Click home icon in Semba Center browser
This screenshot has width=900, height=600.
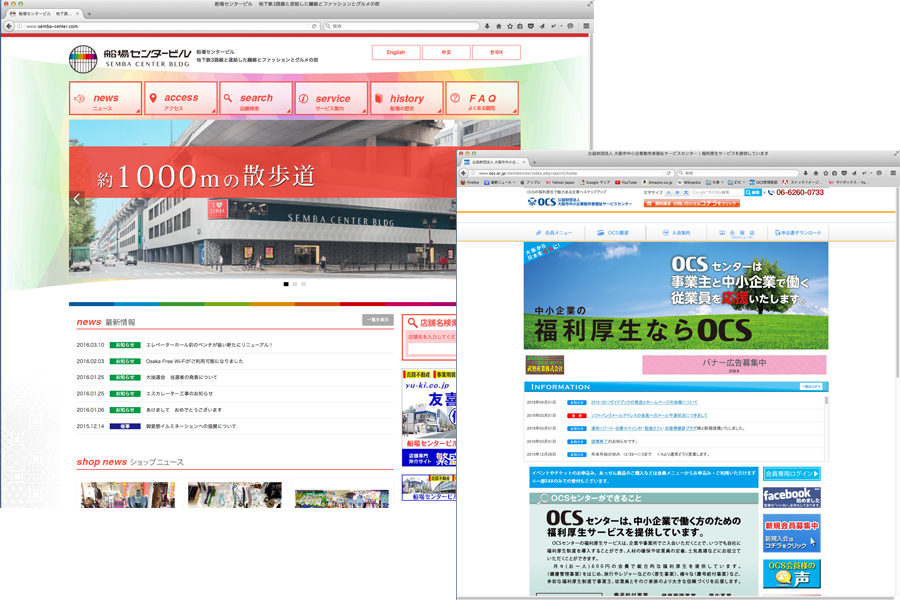[x=498, y=26]
